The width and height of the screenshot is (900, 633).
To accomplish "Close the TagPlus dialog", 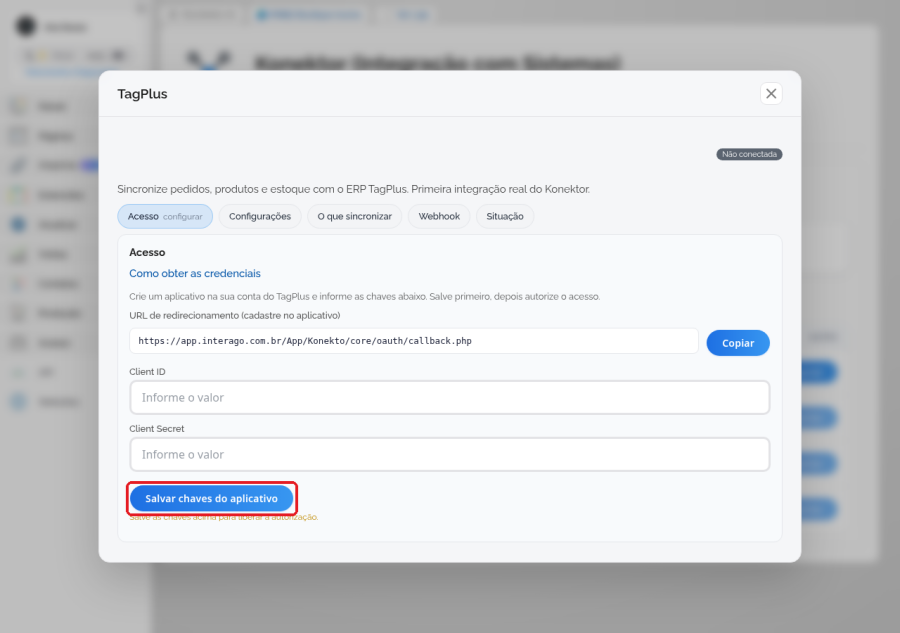I will click(x=771, y=94).
